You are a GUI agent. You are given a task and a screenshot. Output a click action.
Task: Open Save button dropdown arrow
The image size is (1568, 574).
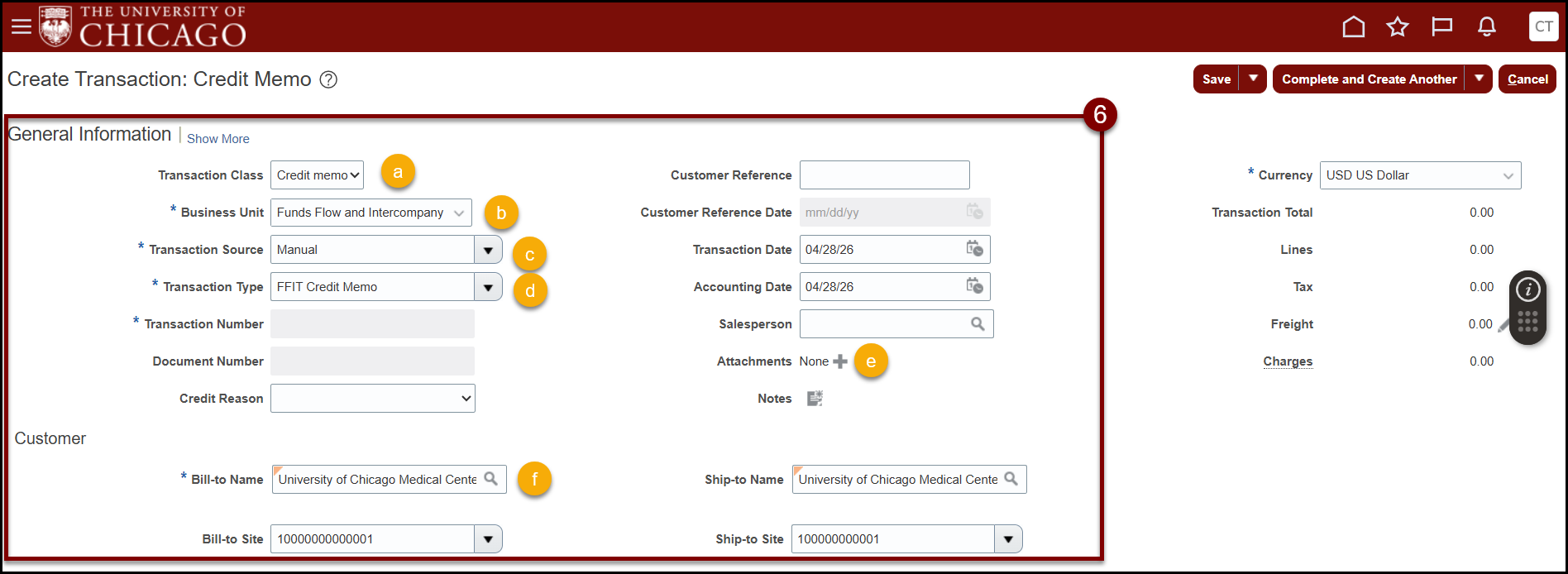tap(1253, 79)
